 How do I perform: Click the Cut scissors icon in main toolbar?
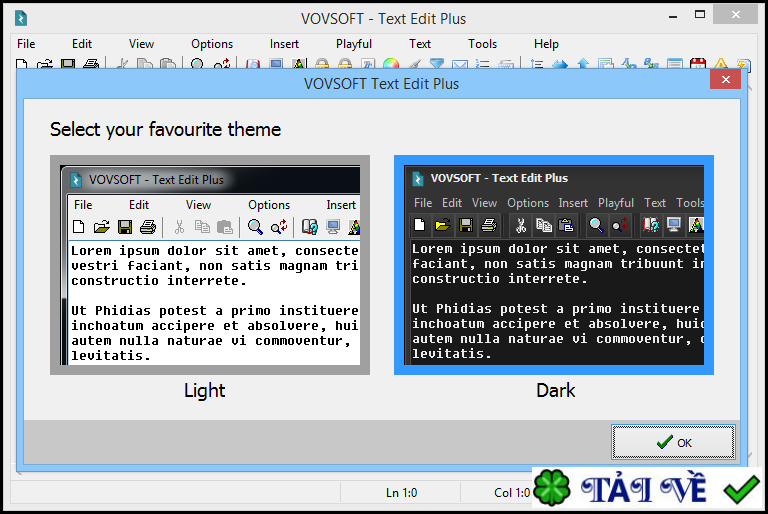tap(123, 64)
